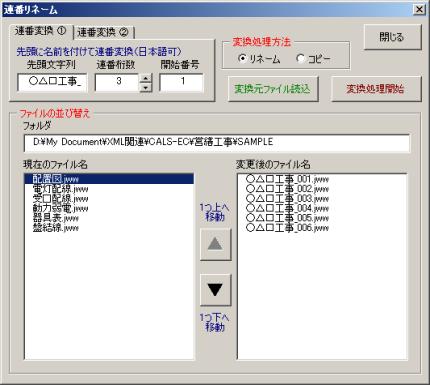Click 変換元ファイル読込 button

273,89
